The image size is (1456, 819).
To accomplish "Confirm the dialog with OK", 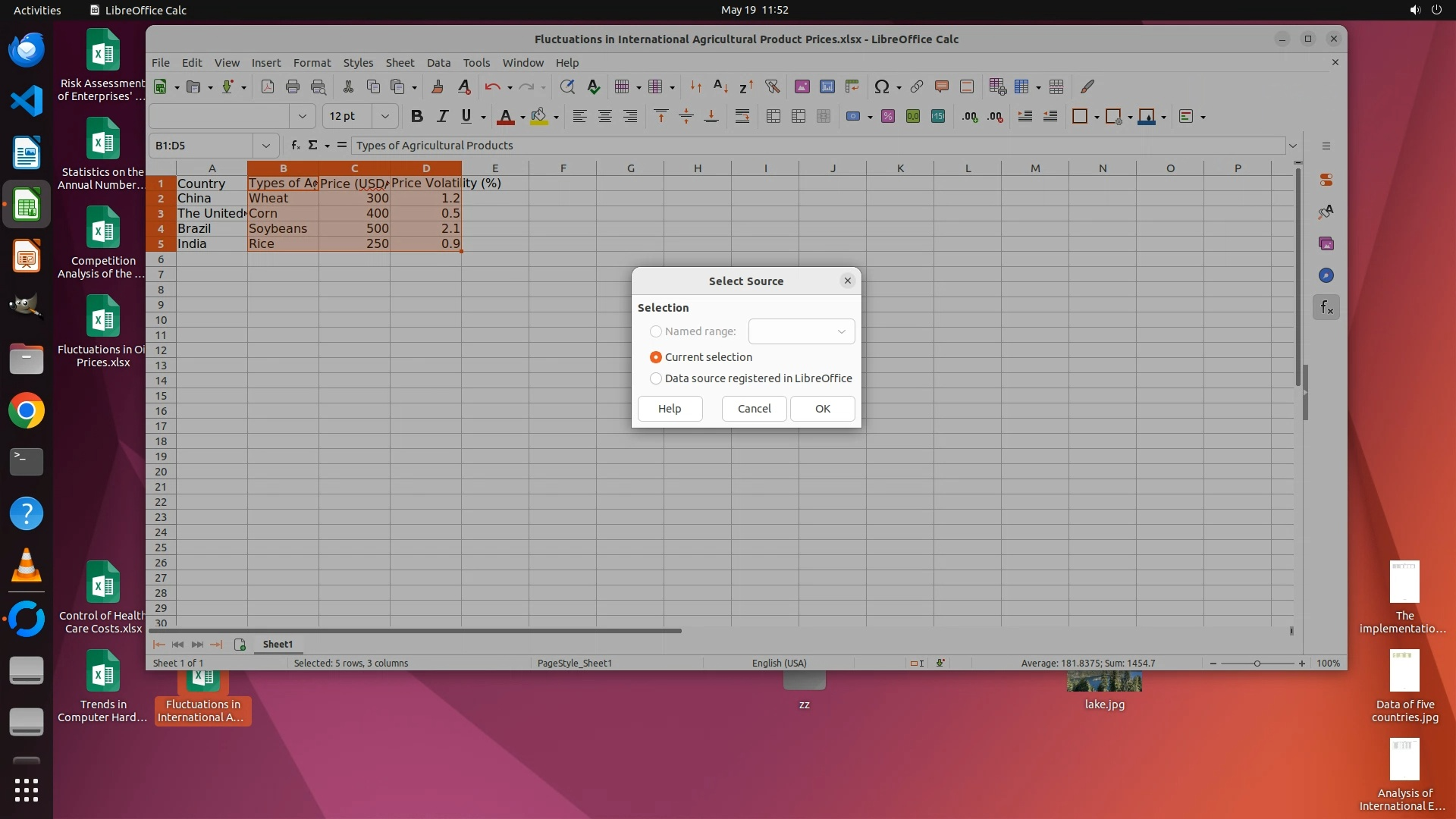I will pos(822,409).
